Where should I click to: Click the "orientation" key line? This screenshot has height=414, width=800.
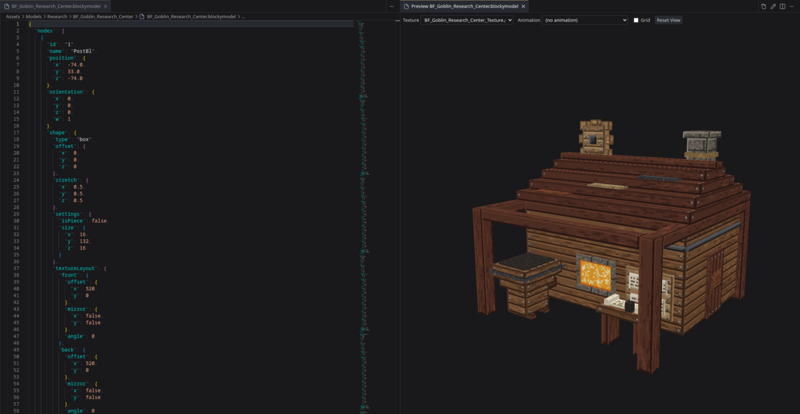pos(70,92)
